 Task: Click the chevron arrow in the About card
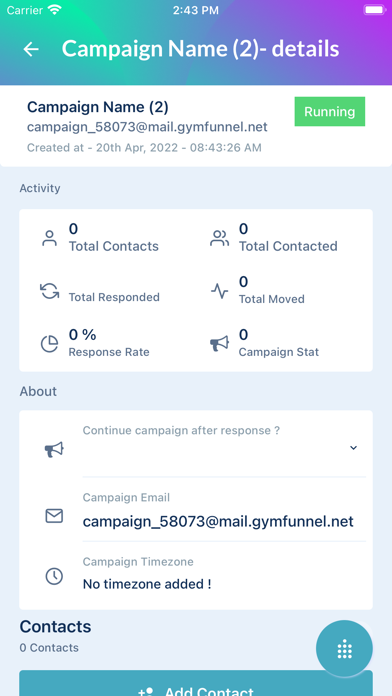click(x=353, y=448)
